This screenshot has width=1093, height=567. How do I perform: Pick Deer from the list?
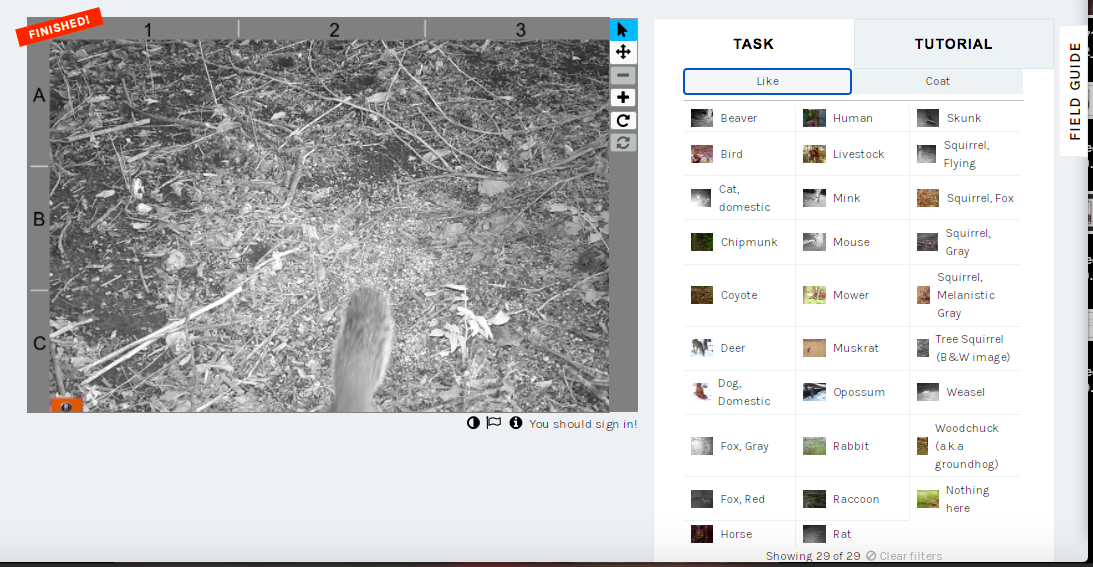pos(739,348)
